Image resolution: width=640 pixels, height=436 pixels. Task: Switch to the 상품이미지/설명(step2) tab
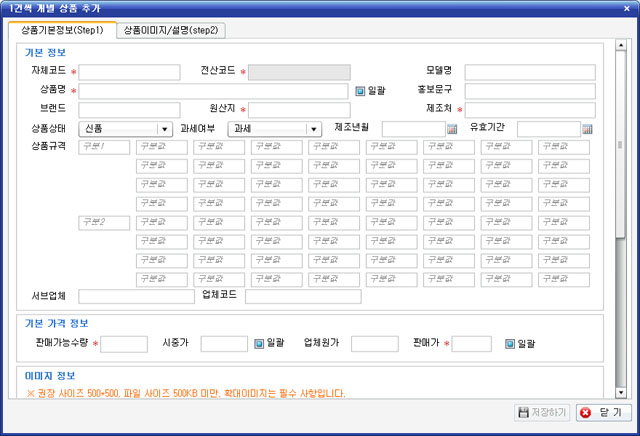(x=170, y=30)
